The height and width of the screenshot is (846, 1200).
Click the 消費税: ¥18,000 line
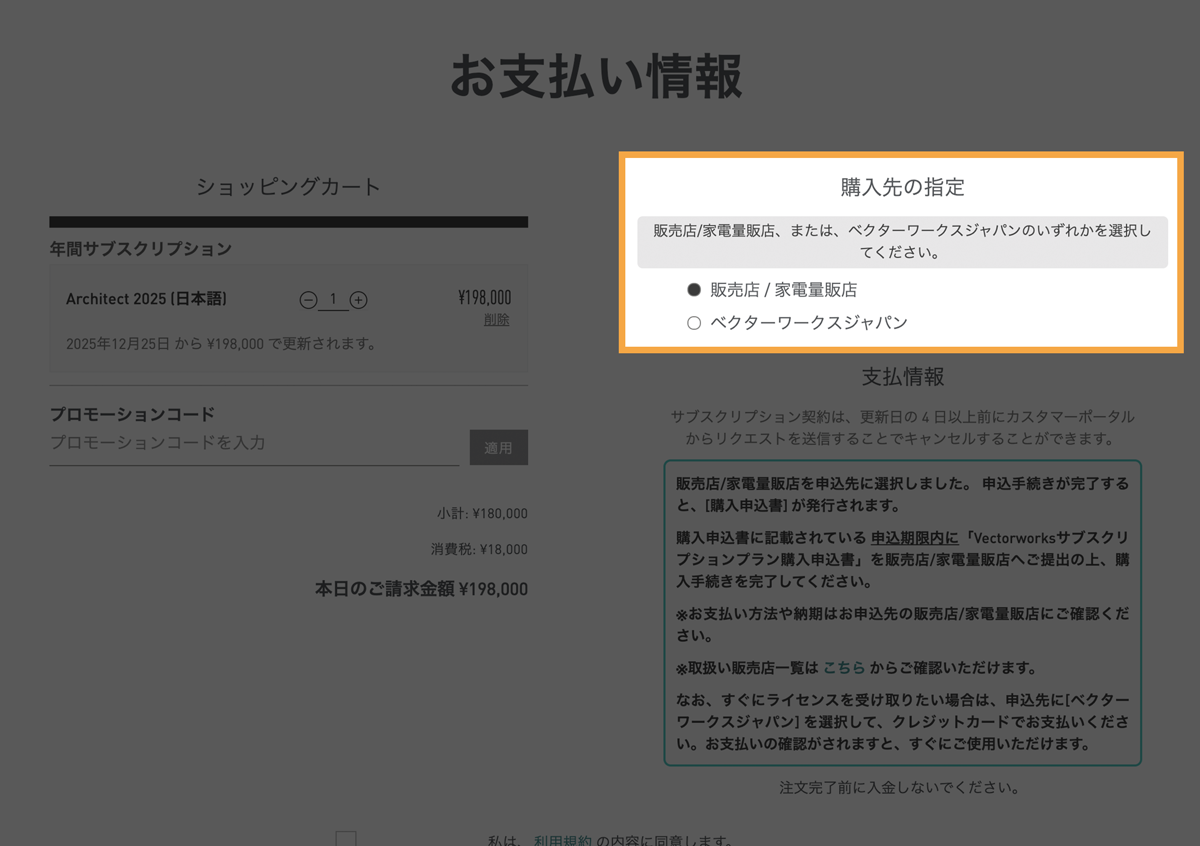coord(479,550)
